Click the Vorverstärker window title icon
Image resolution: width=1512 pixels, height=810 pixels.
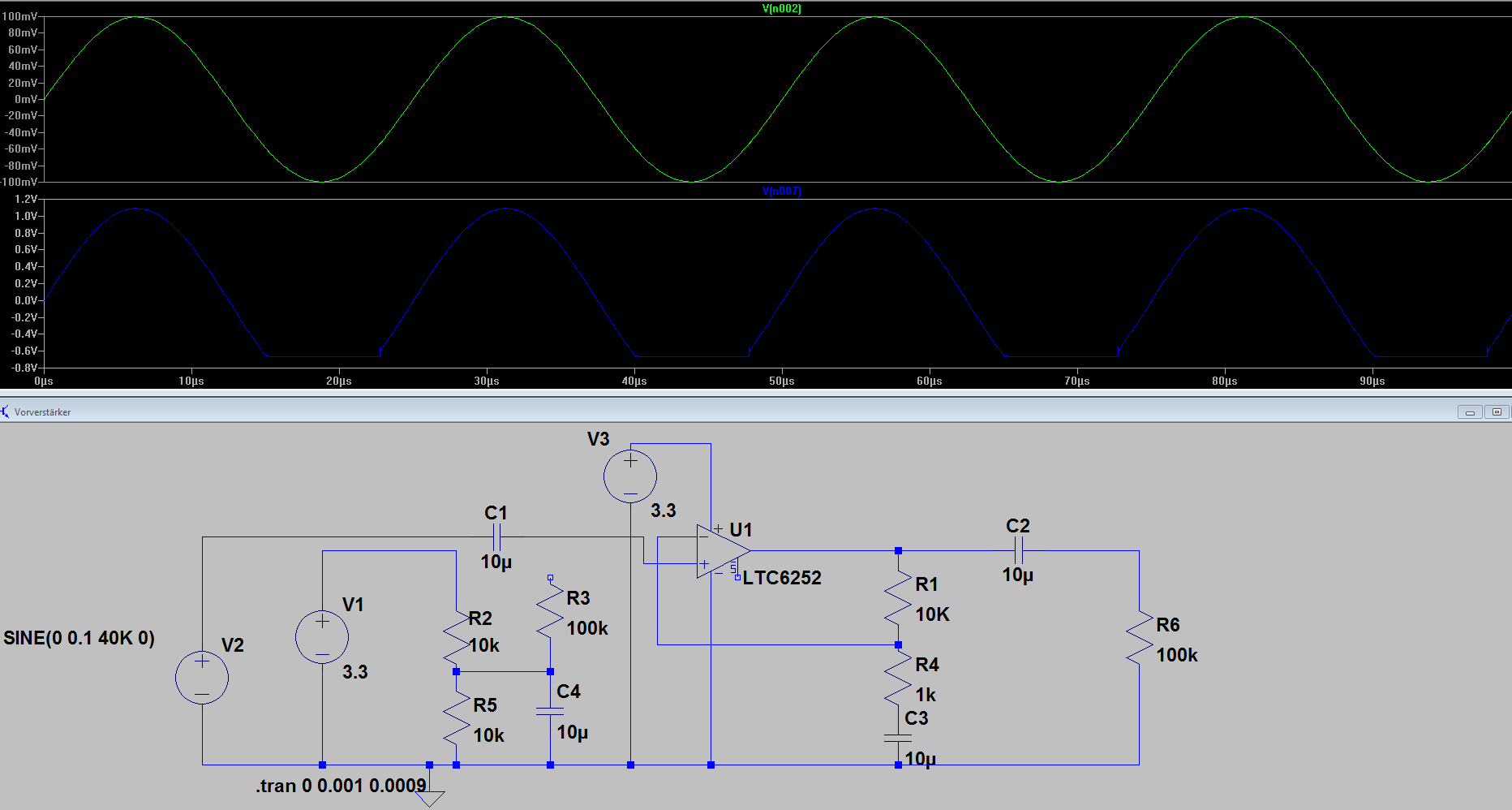[6, 411]
